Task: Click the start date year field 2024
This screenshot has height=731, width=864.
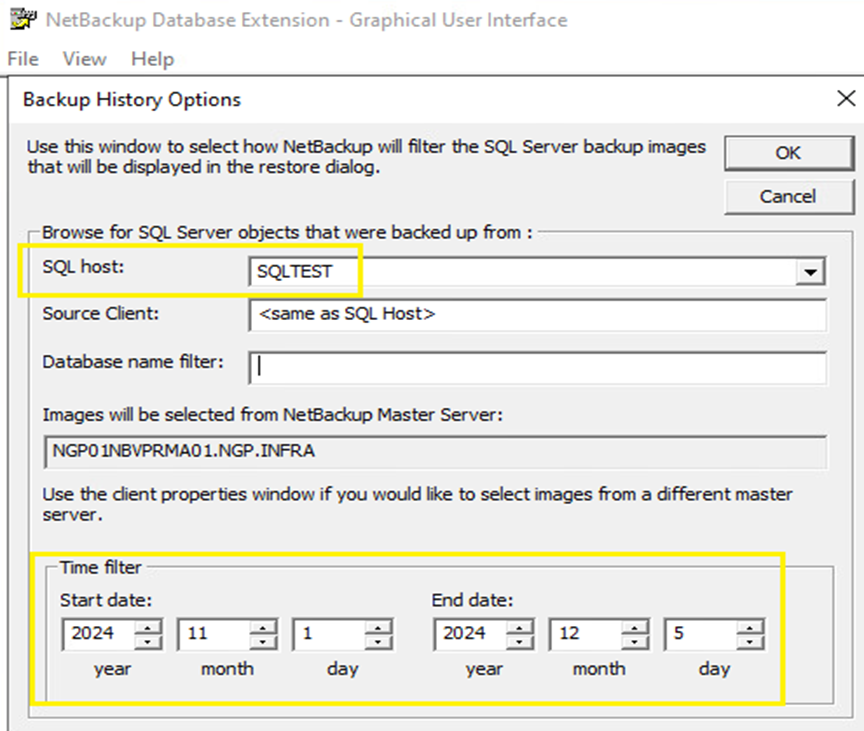Action: 98,633
